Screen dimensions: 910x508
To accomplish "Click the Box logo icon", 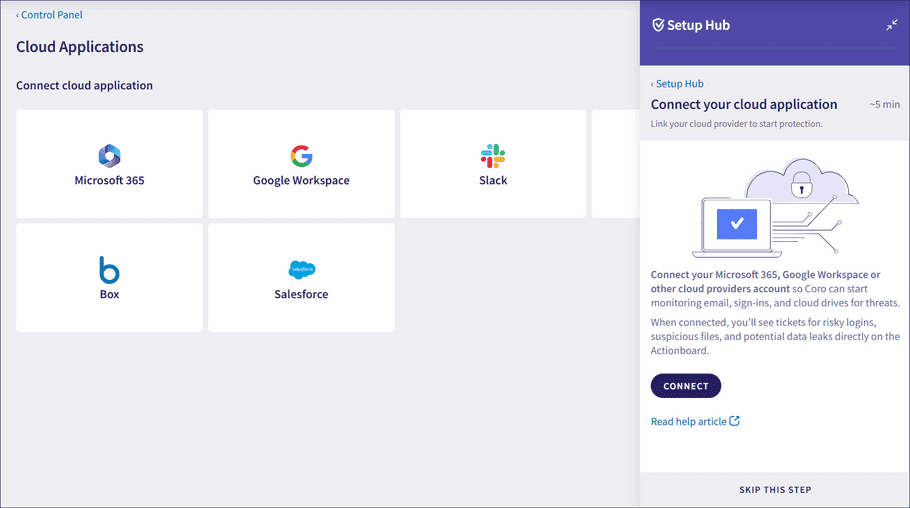I will point(109,269).
